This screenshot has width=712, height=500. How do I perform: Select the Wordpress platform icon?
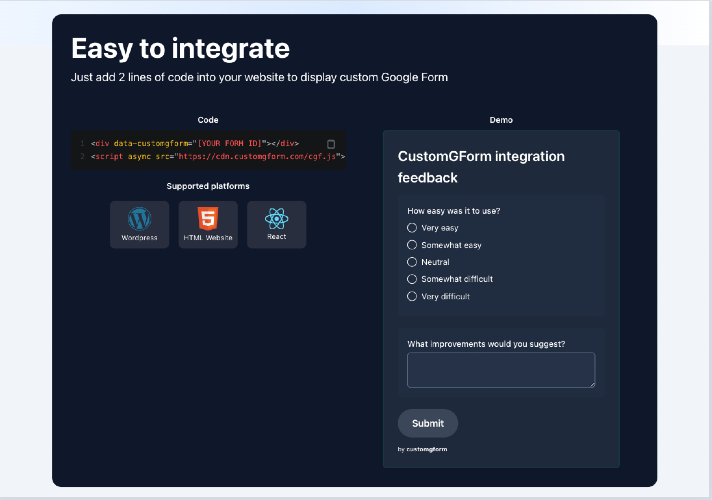point(139,224)
